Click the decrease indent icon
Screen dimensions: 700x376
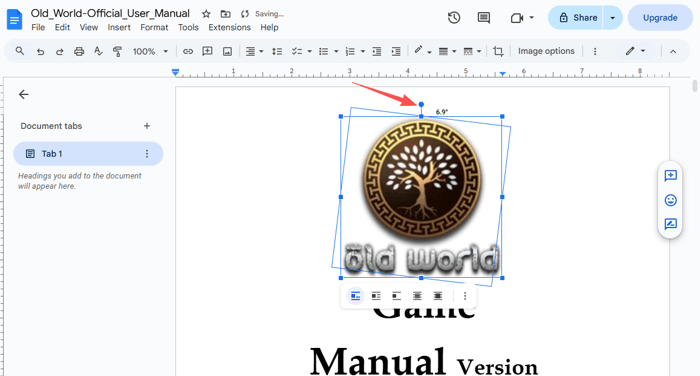(377, 51)
